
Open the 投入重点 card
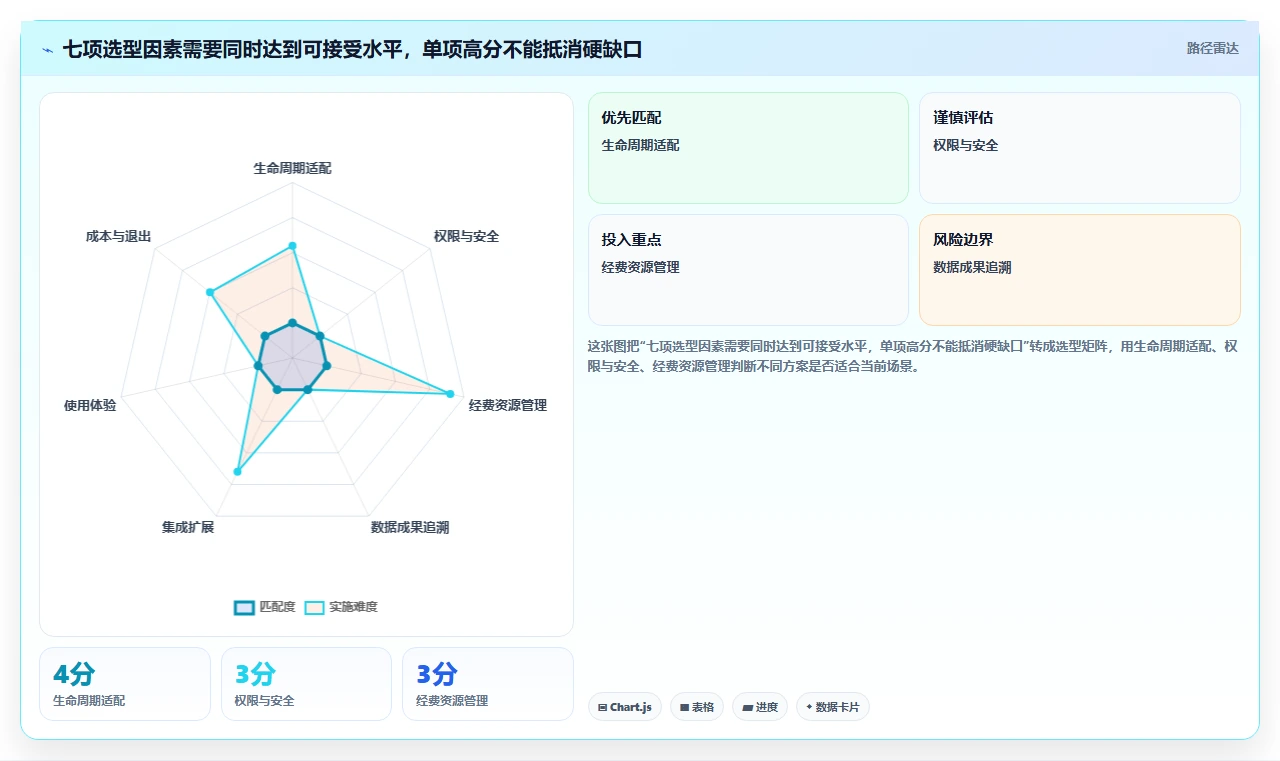click(748, 270)
